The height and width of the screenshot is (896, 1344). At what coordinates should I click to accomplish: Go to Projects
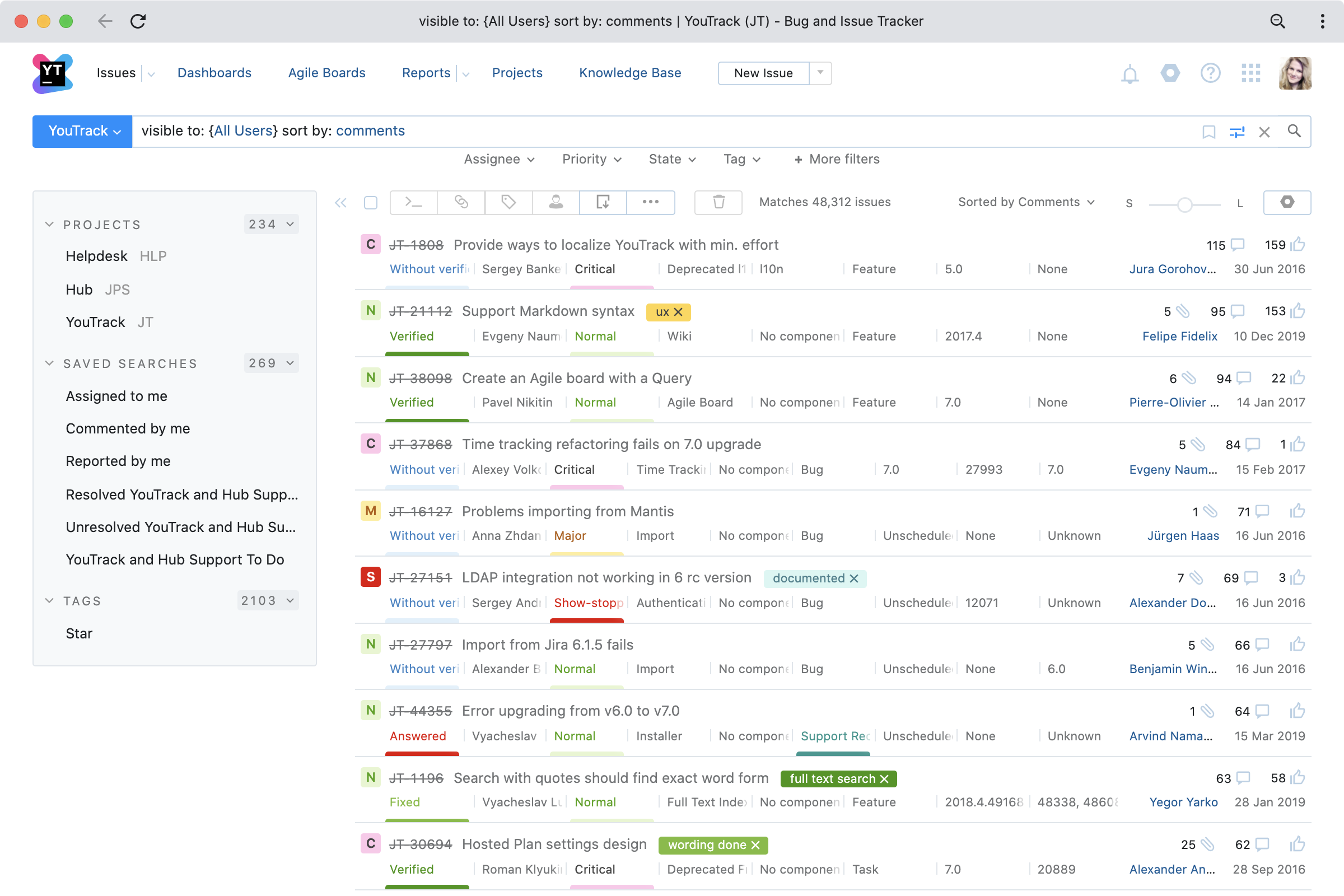[x=517, y=73]
